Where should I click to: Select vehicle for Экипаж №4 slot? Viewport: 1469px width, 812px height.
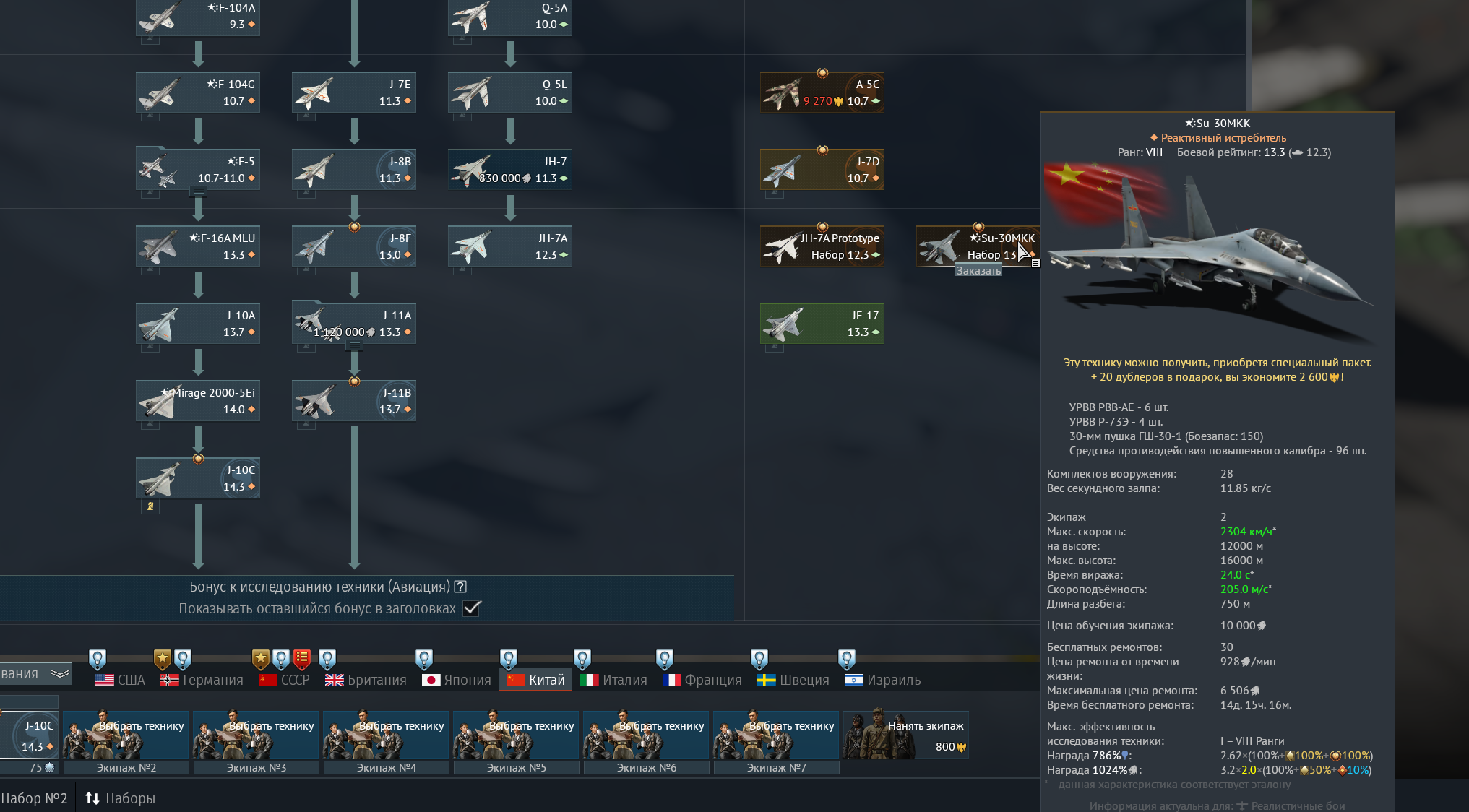(387, 734)
